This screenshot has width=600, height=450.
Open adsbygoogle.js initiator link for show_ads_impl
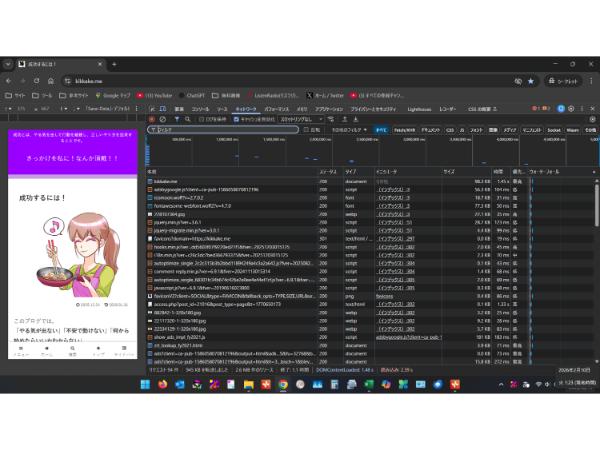[x=409, y=337]
